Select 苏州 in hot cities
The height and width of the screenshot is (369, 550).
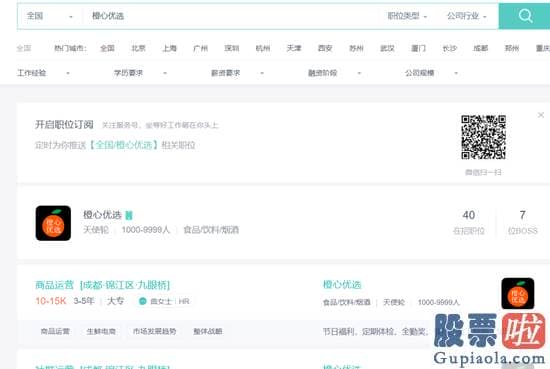356,48
